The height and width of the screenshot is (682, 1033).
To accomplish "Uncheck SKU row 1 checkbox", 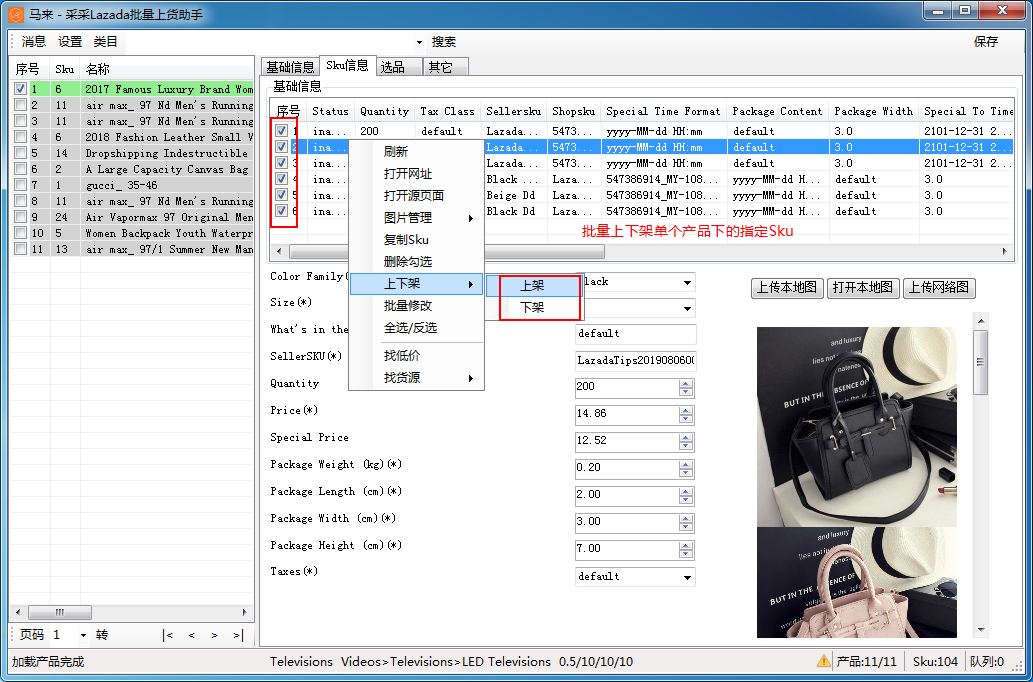I will 281,131.
